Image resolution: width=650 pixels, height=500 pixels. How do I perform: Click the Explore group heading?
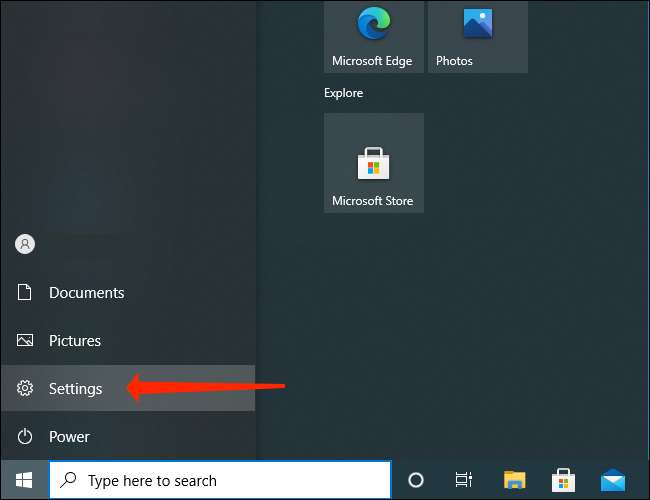point(343,93)
